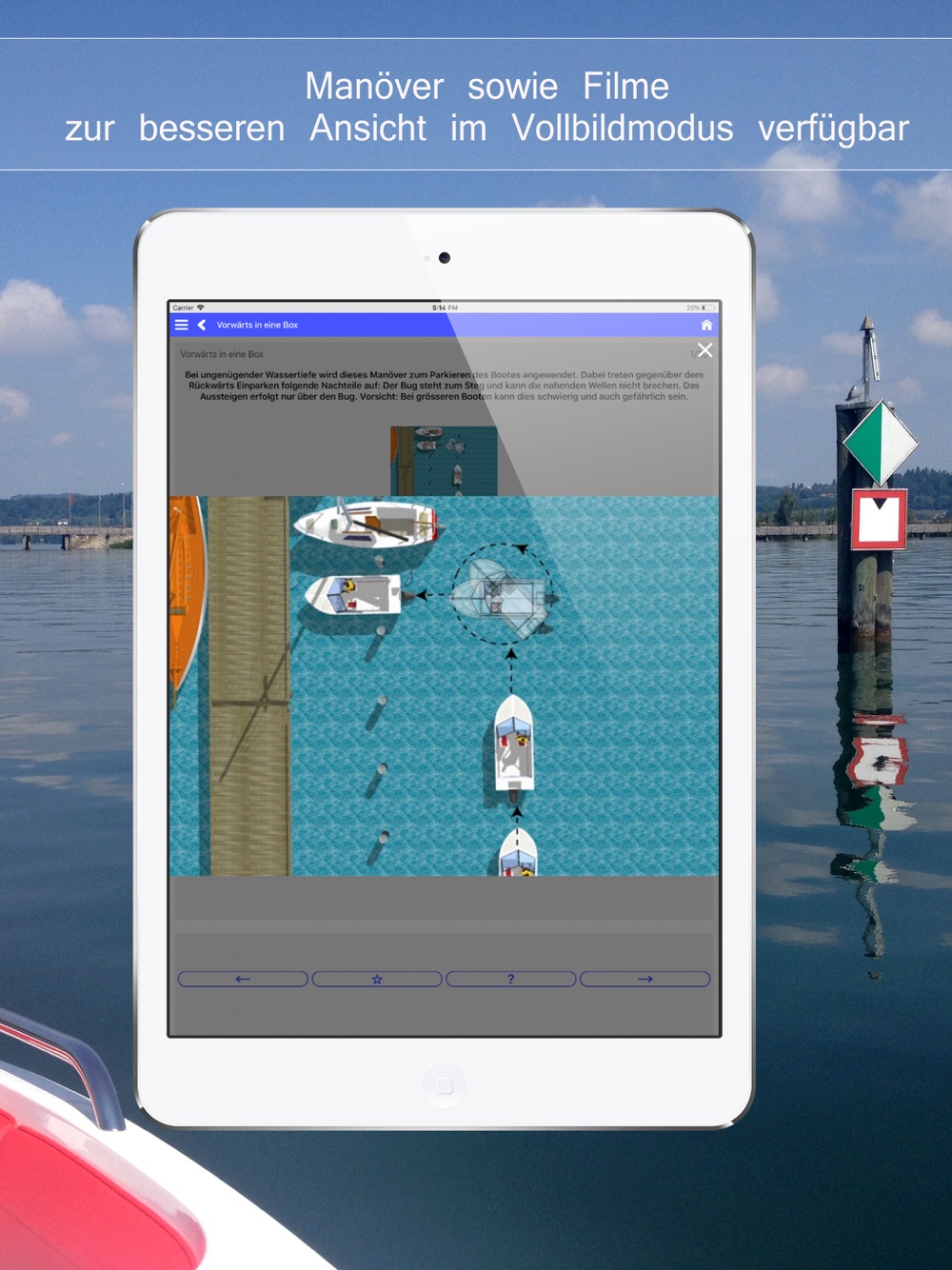Viewport: 952px width, 1270px height.
Task: Tap the "Carrier" label in the status bar
Action: click(x=183, y=308)
